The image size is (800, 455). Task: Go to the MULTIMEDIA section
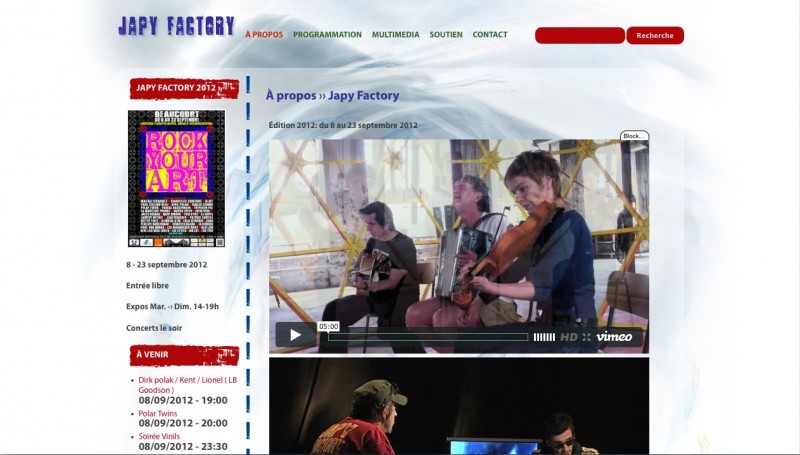click(395, 35)
